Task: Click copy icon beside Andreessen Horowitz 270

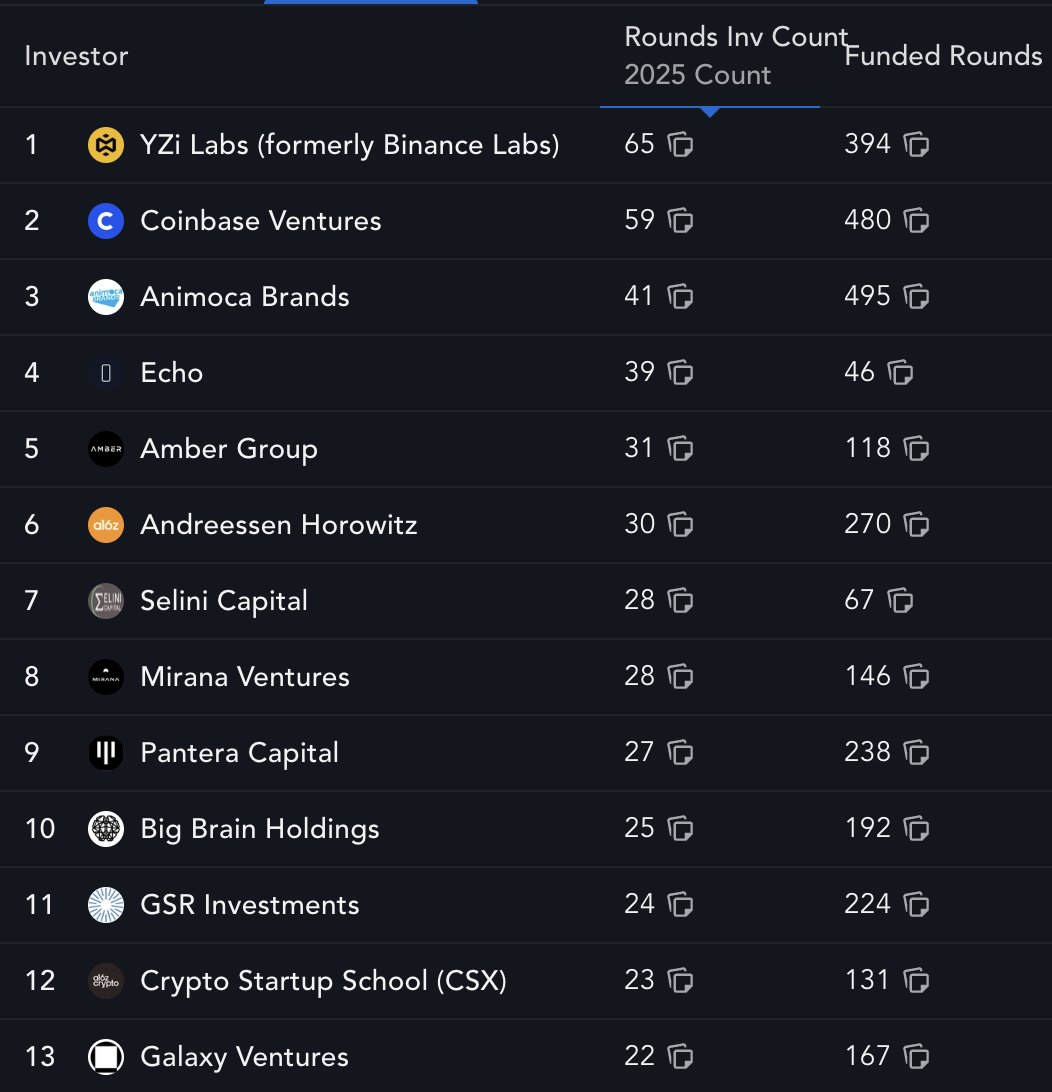Action: pyautogui.click(x=917, y=525)
